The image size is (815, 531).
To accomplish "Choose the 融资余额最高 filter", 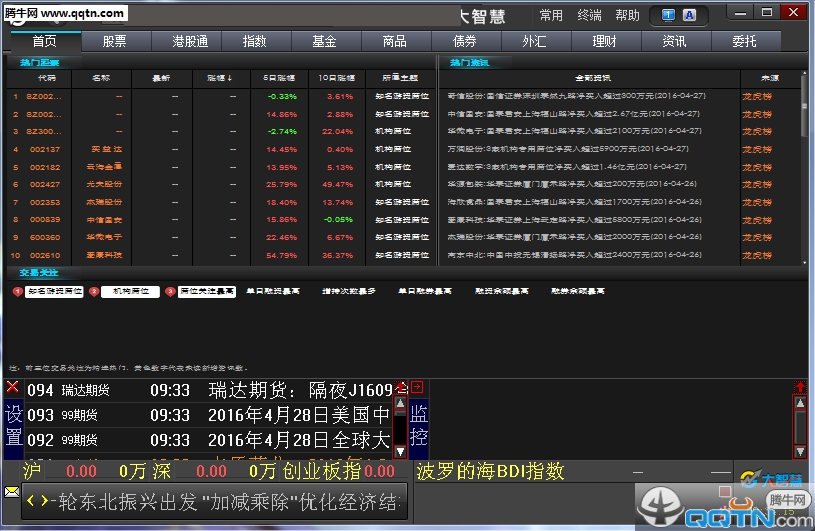I will [x=502, y=291].
